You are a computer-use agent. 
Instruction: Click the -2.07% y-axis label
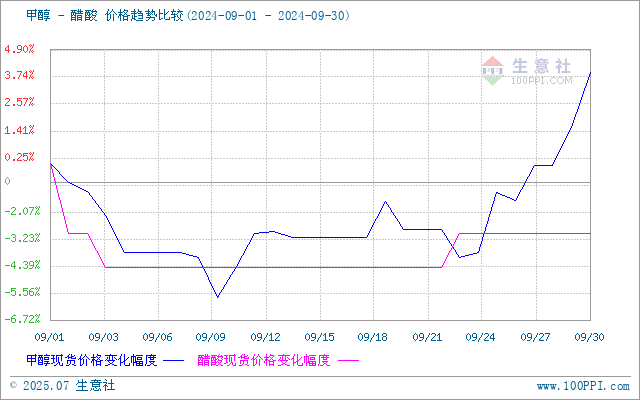22,211
